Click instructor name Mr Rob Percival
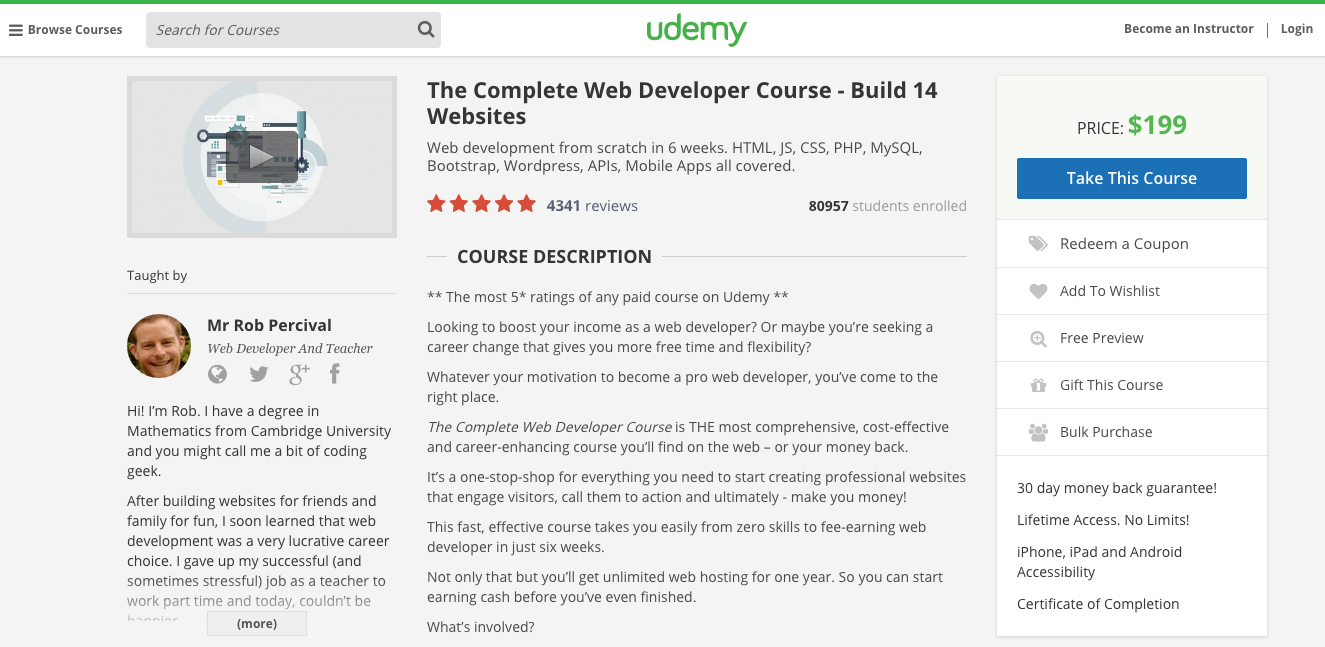The height and width of the screenshot is (647, 1325). [x=269, y=325]
